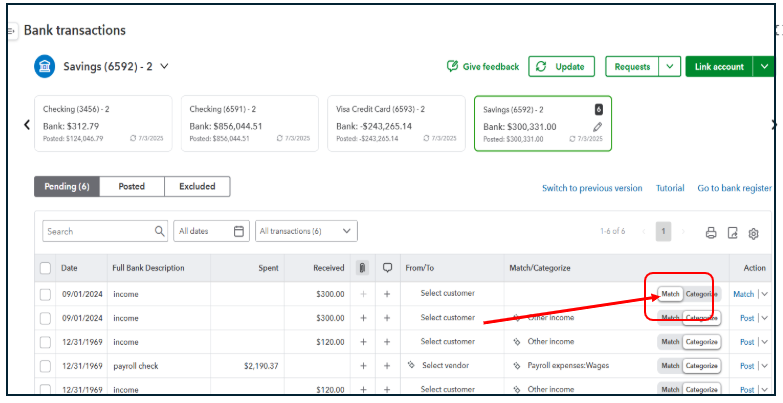Switch to the Posted tab
This screenshot has width=783, height=403.
tap(132, 186)
